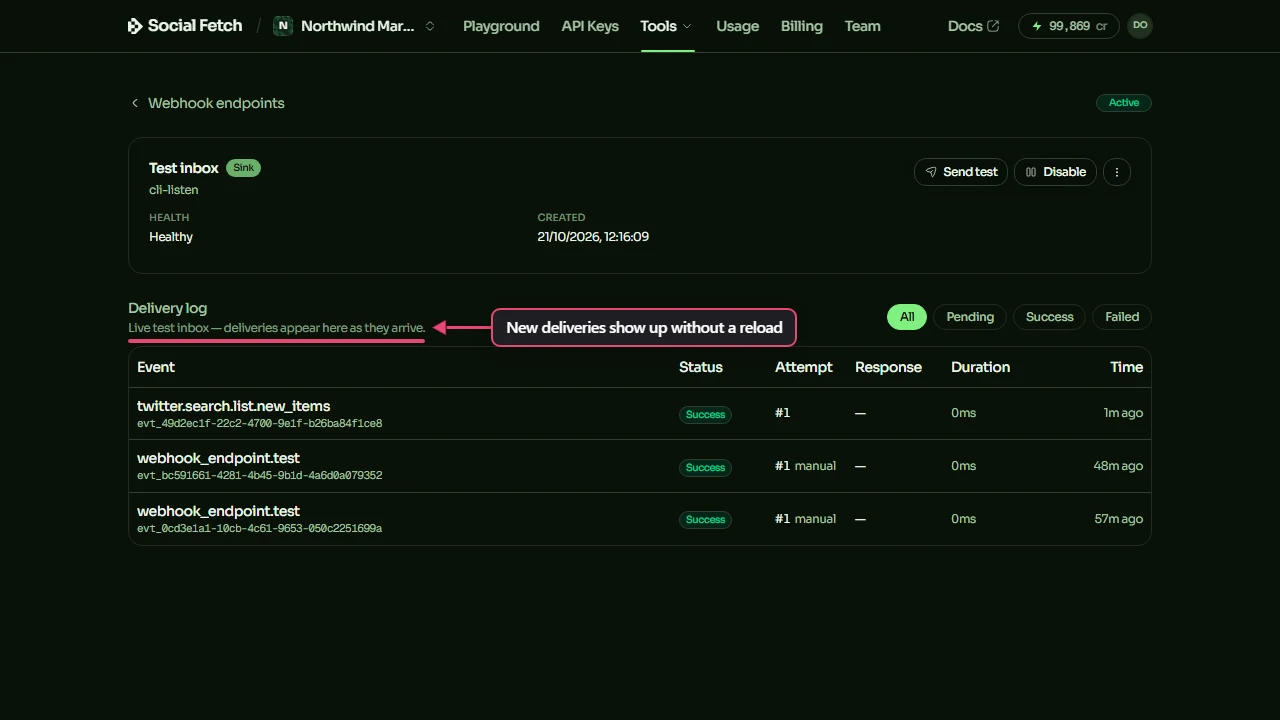Screen dimensions: 1280x720
Task: Click the Success badge in the 1m ago row
Action: (705, 414)
